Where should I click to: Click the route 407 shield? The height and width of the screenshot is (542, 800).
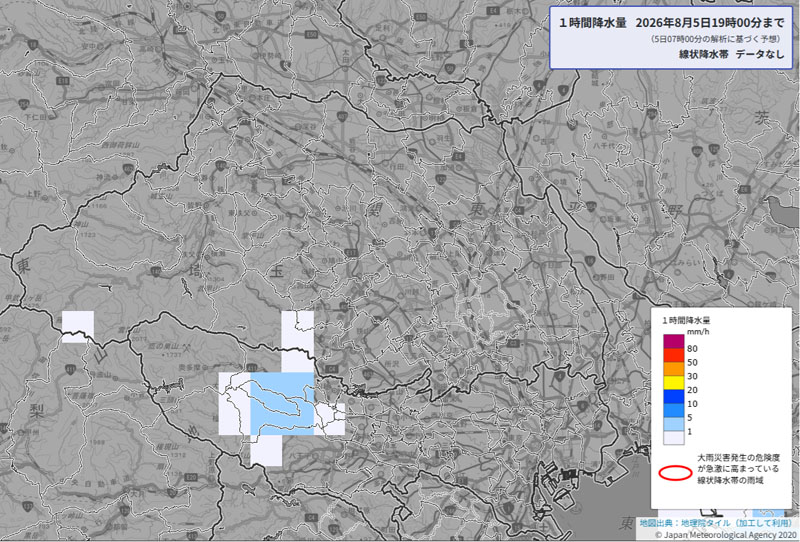click(342, 117)
